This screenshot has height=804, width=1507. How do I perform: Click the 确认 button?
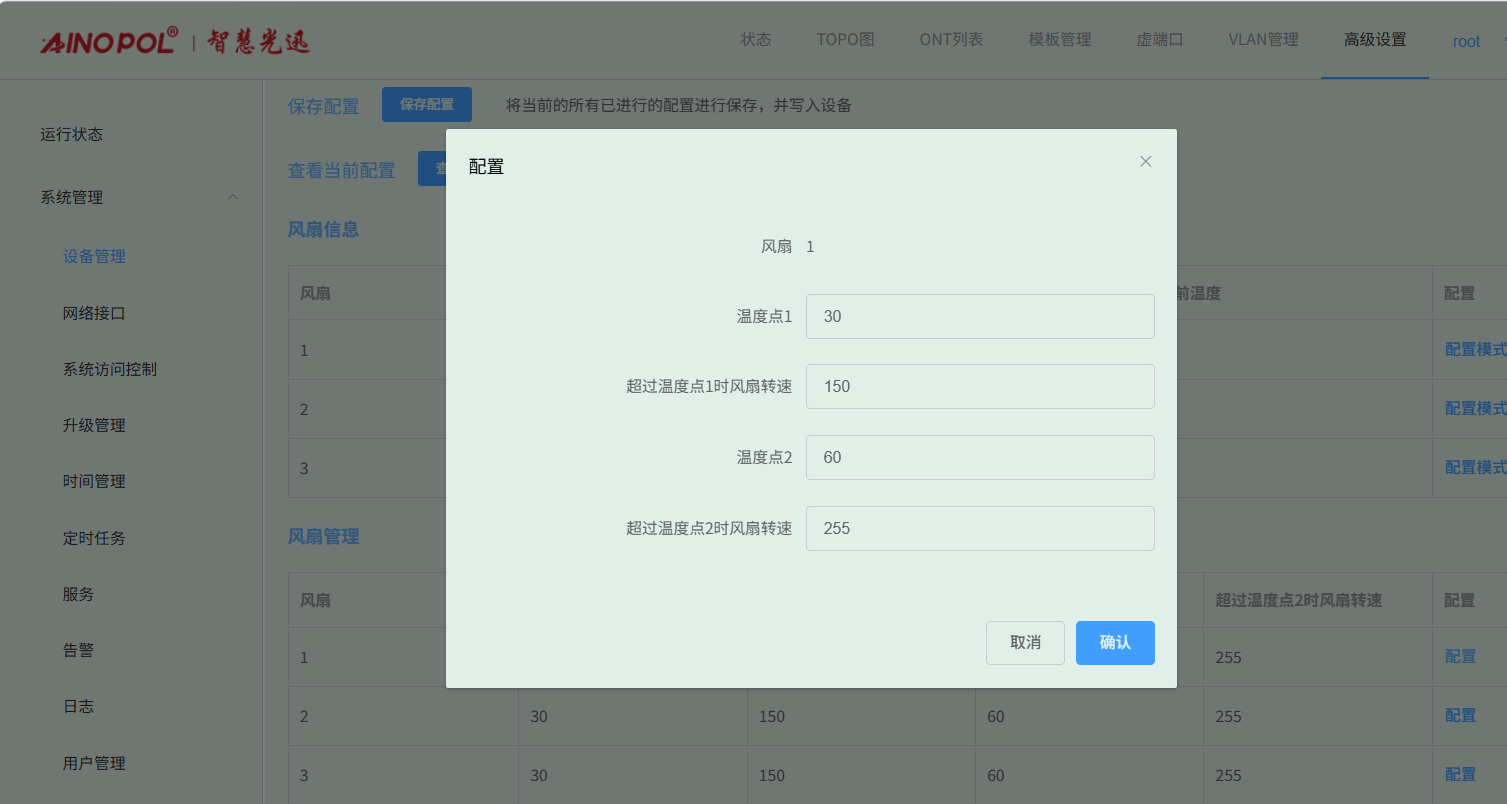[1114, 643]
